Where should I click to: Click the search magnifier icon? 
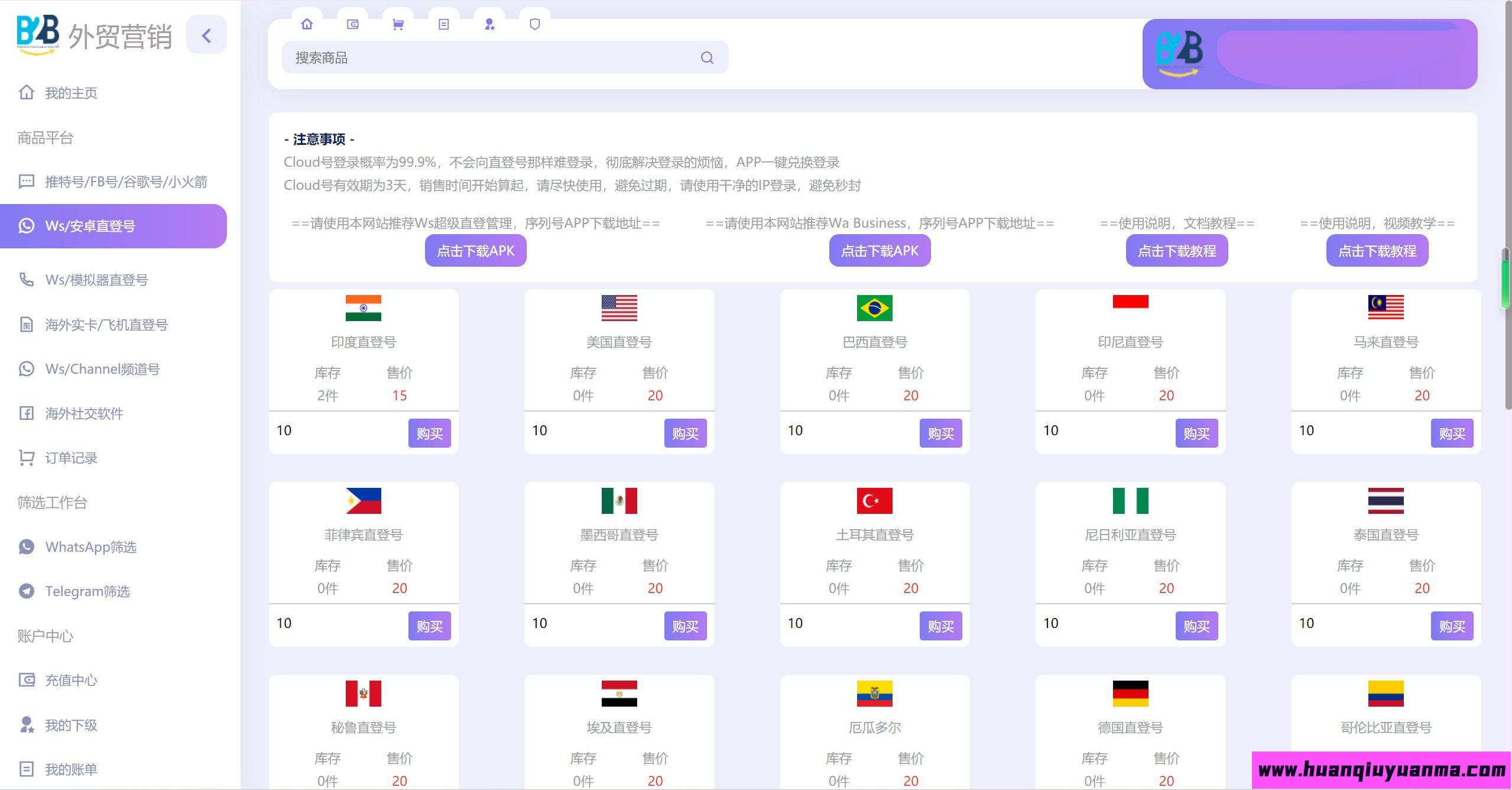[x=707, y=57]
